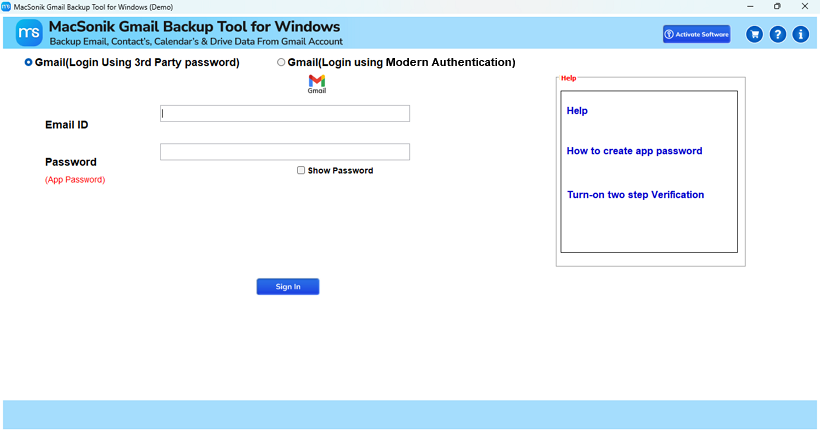This screenshot has height=431, width=820.
Task: Open How to create app password link
Action: point(634,151)
